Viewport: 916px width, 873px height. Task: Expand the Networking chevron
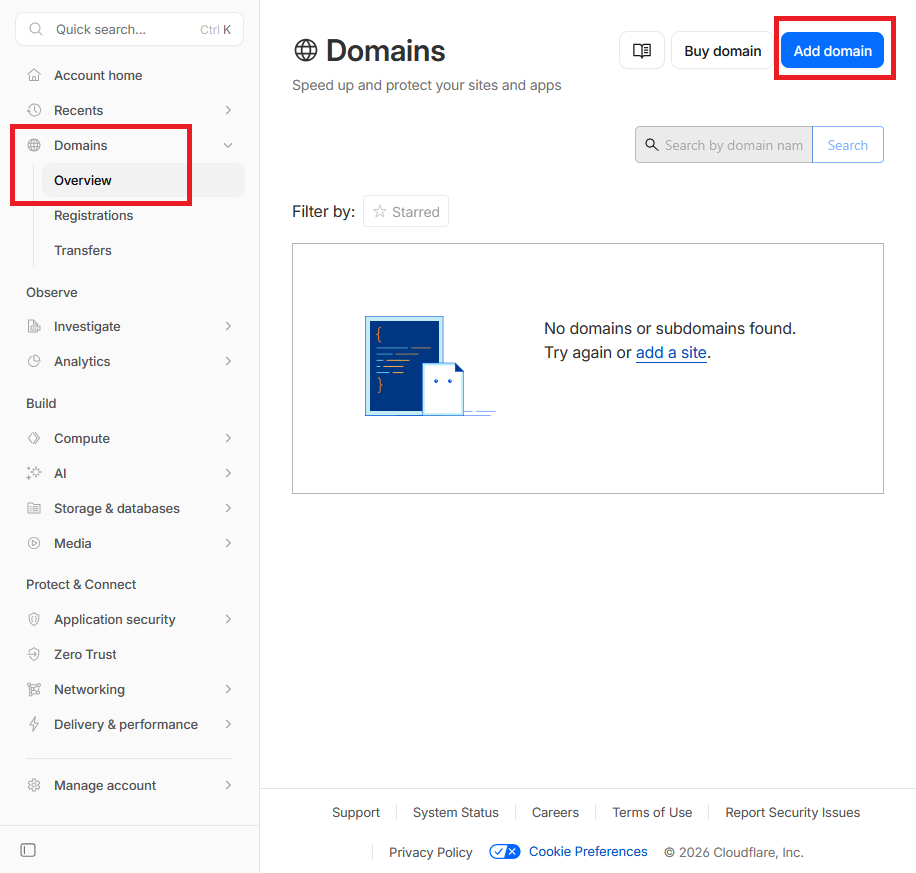click(228, 690)
